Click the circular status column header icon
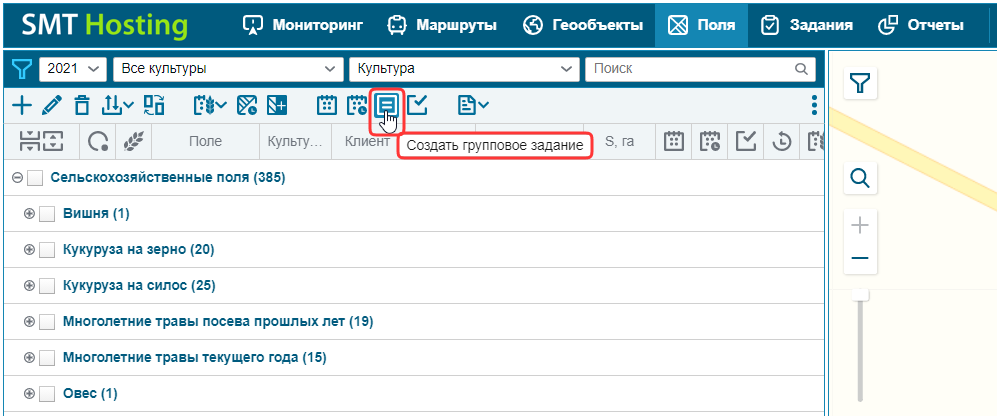The width and height of the screenshot is (997, 416). click(97, 141)
